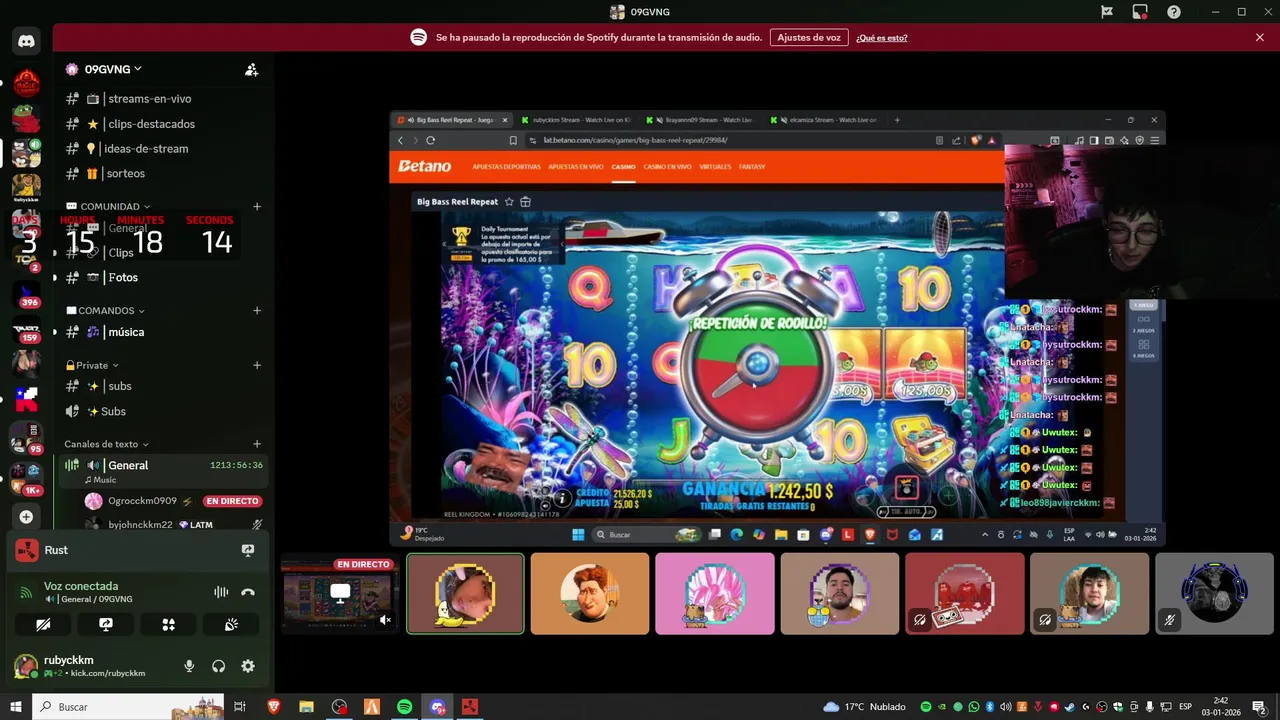This screenshot has width=1280, height=720.
Task: Add channel to COMANDOS category
Action: (257, 311)
